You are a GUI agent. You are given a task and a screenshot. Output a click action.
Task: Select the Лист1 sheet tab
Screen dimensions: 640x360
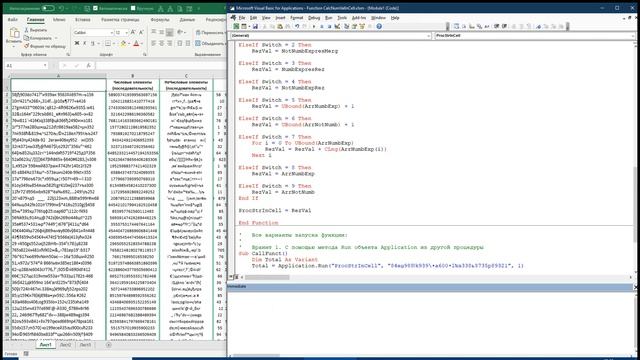coord(45,345)
